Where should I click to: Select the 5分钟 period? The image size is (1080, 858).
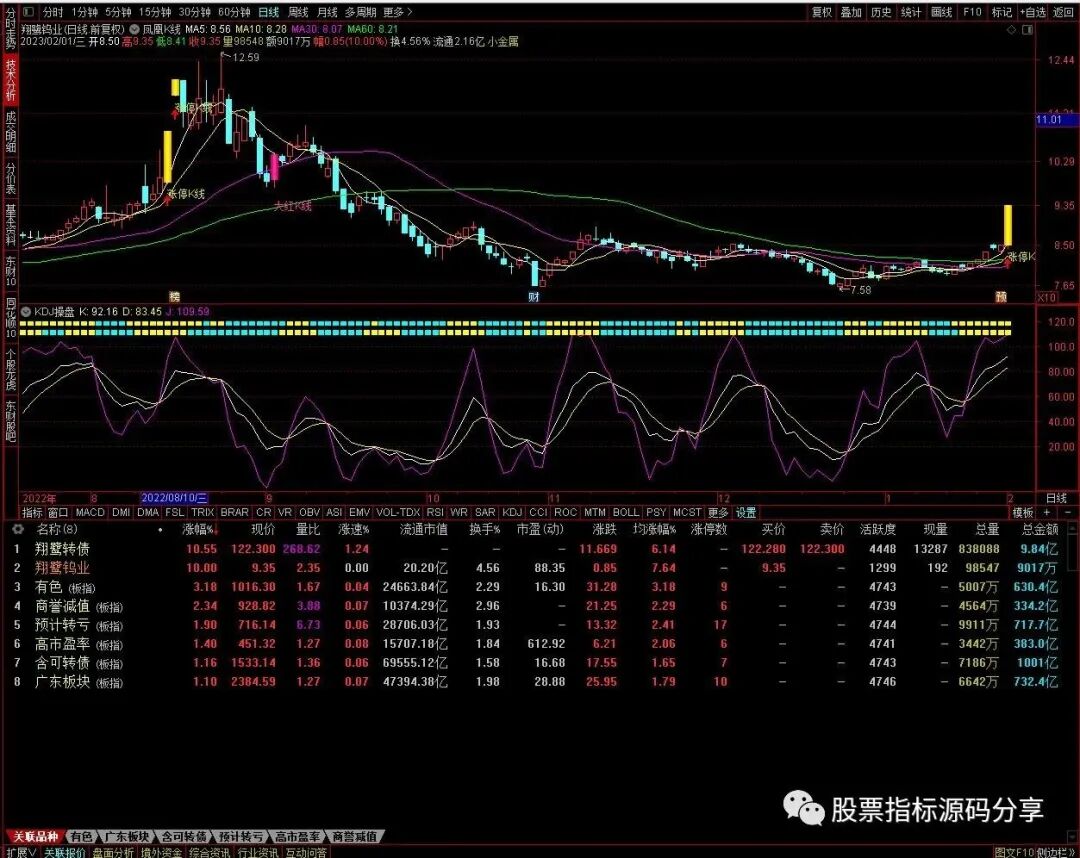tap(118, 12)
